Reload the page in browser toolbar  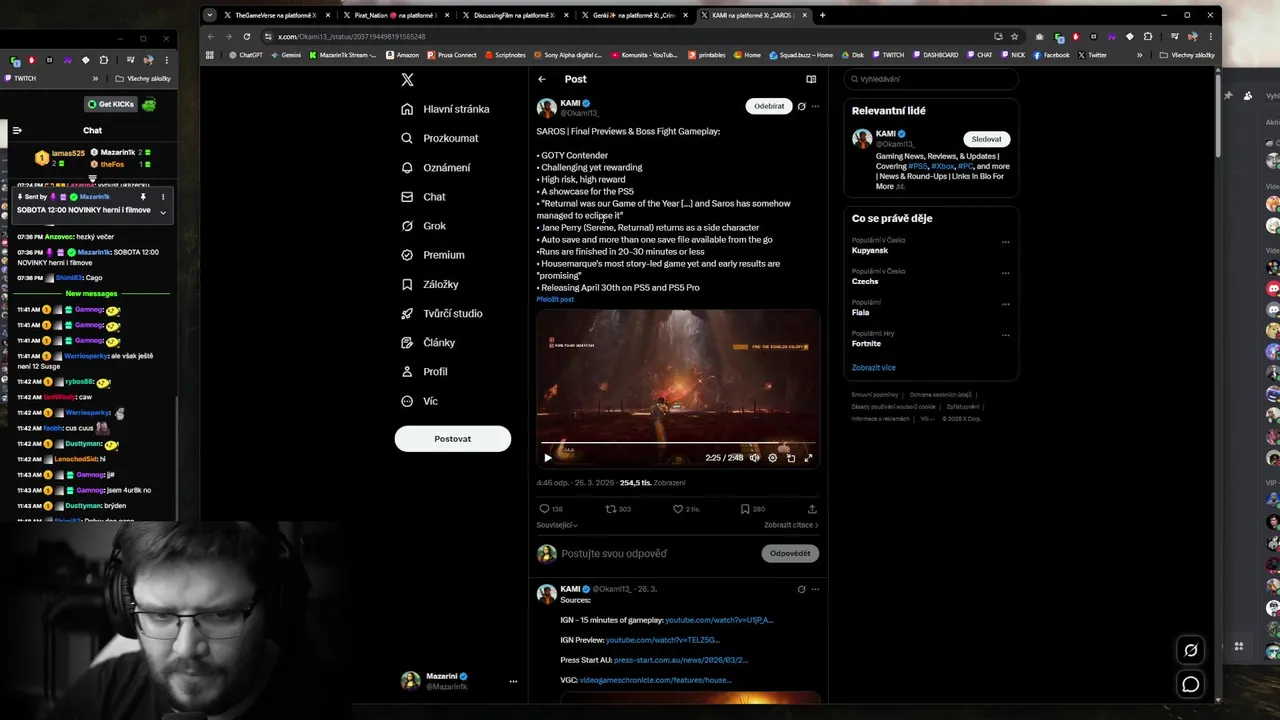(247, 36)
